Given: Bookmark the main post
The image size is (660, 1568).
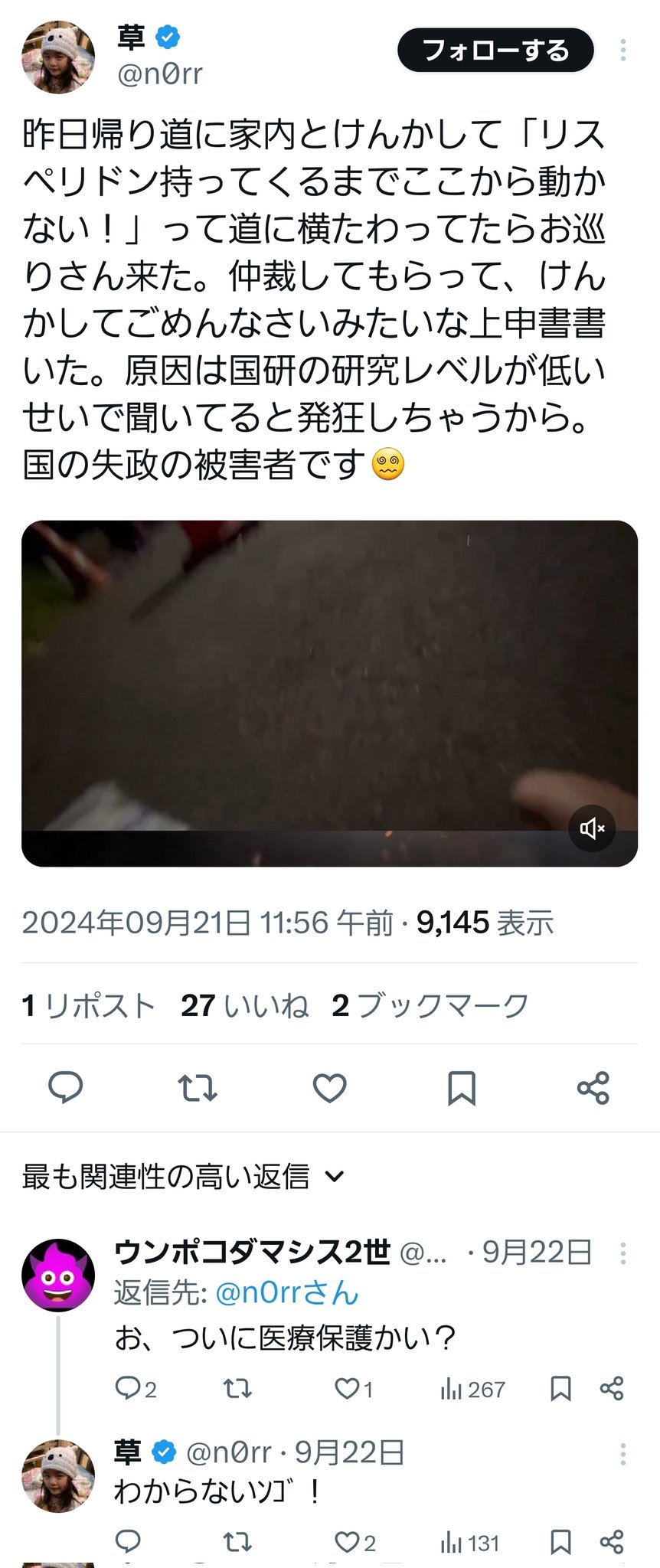Looking at the screenshot, I should click(462, 1088).
